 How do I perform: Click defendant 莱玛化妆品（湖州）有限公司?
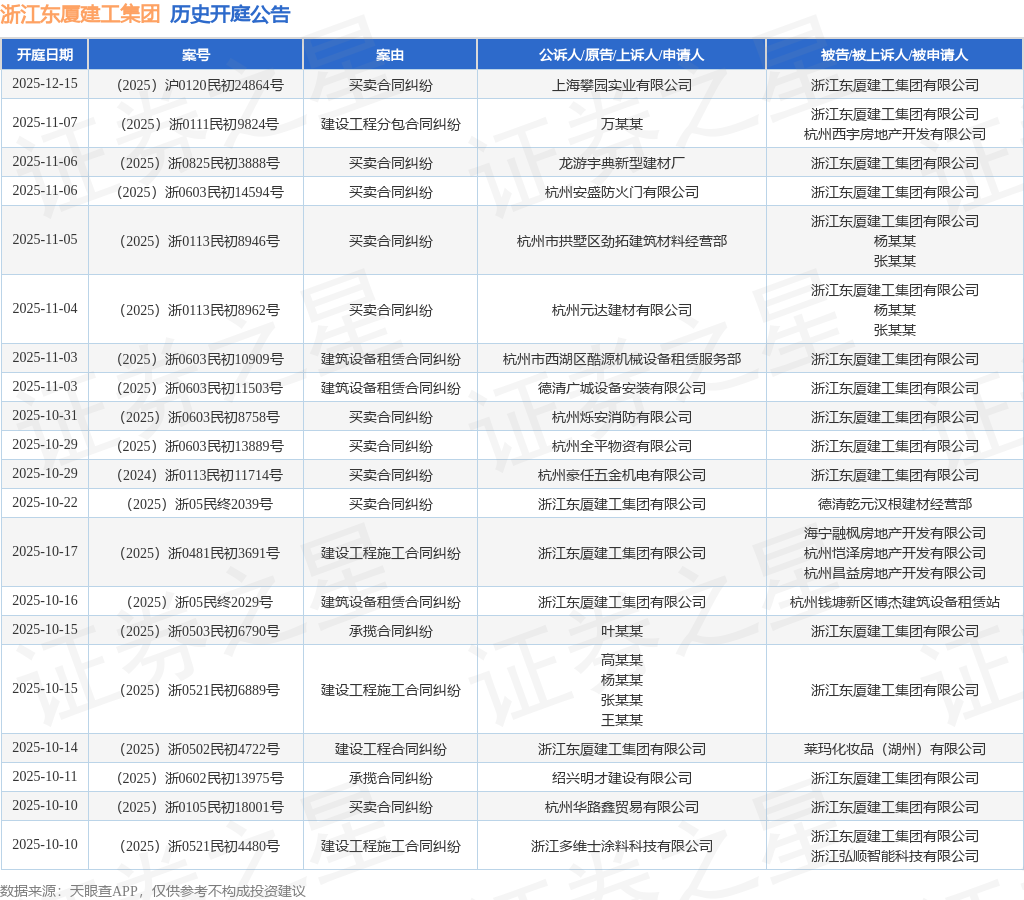tap(895, 749)
